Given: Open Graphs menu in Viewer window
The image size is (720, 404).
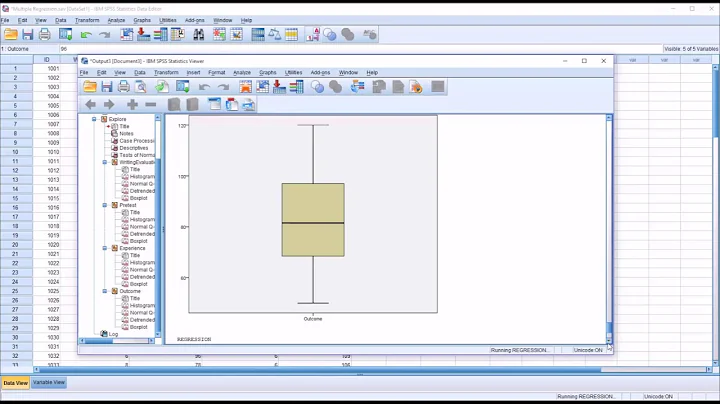Looking at the screenshot, I should pyautogui.click(x=268, y=73).
